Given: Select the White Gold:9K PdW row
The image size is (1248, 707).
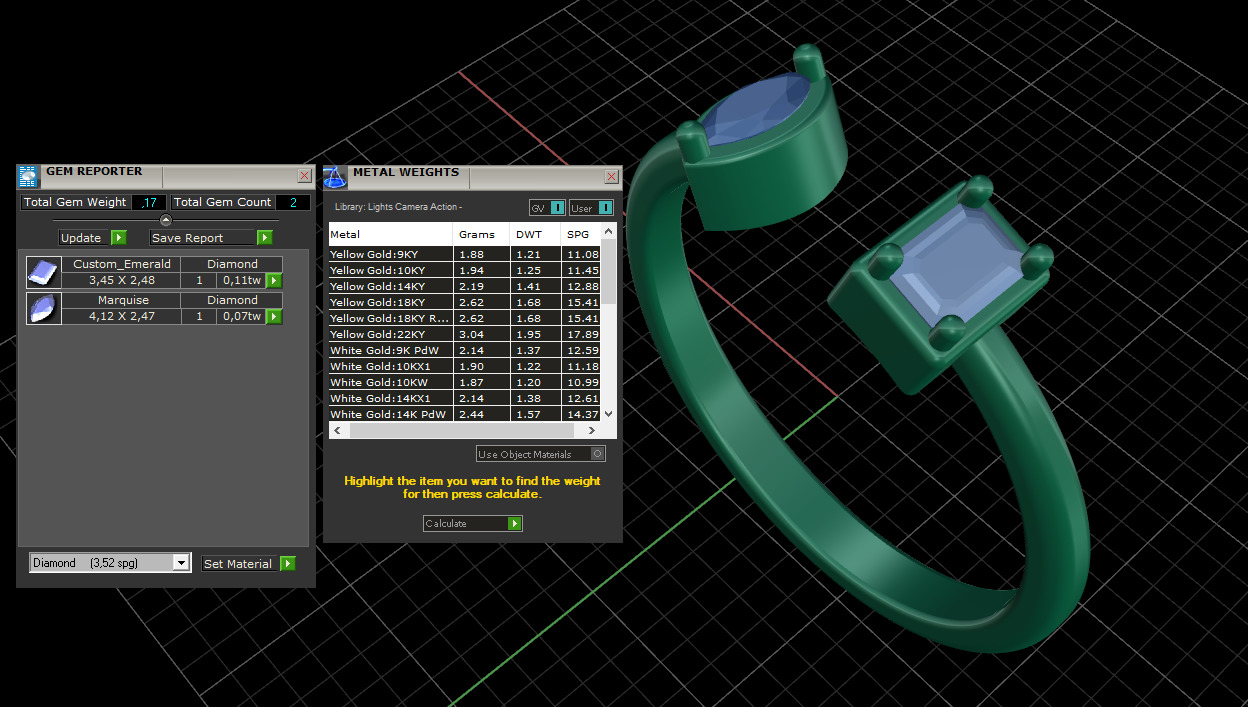Looking at the screenshot, I should (465, 350).
